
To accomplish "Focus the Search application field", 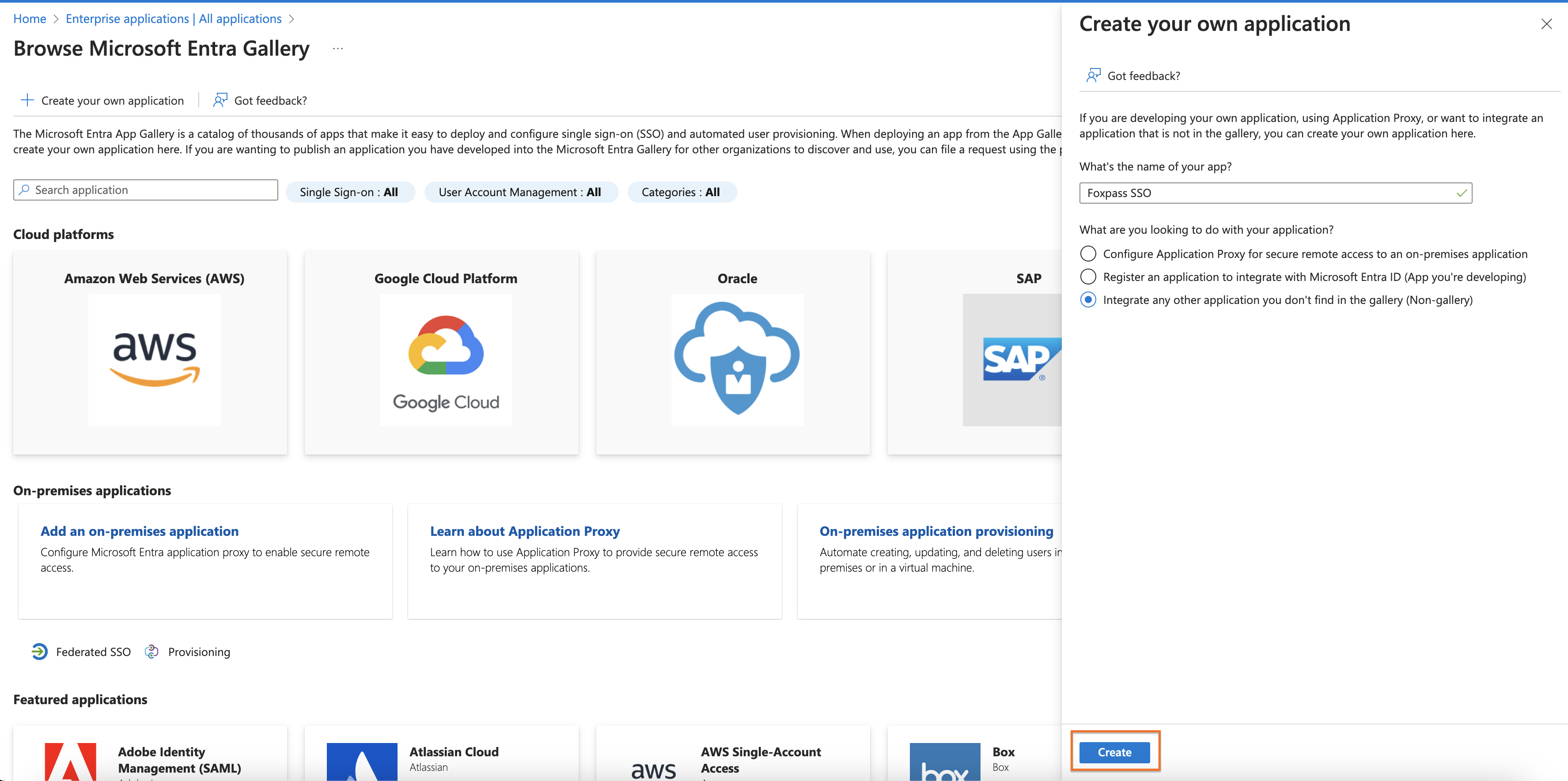I will coord(145,190).
